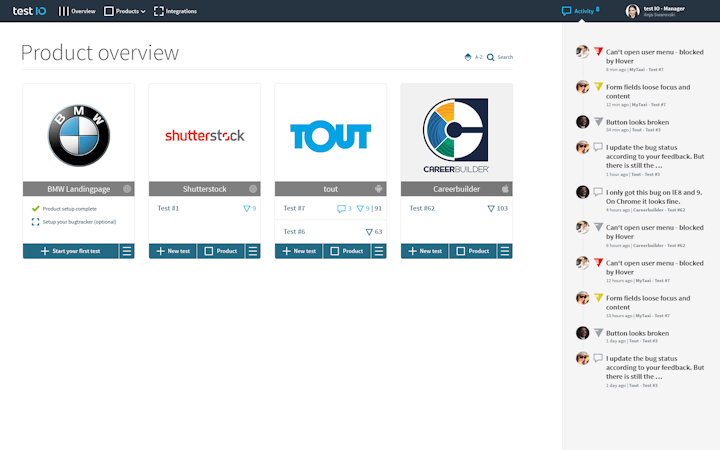Open the Shutterstock logo thumbnail
Screen dimensions: 720x450
(x=204, y=135)
